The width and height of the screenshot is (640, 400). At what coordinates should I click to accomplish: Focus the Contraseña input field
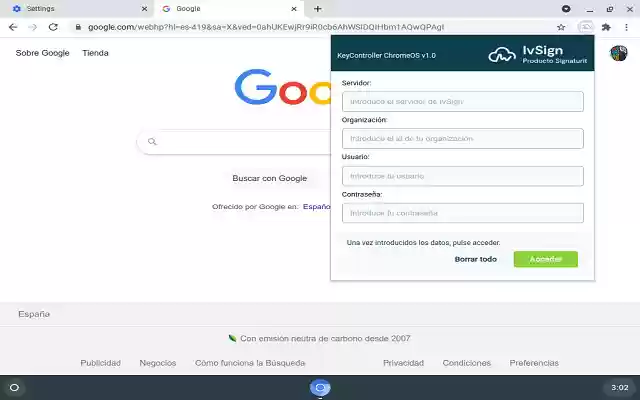pyautogui.click(x=462, y=213)
